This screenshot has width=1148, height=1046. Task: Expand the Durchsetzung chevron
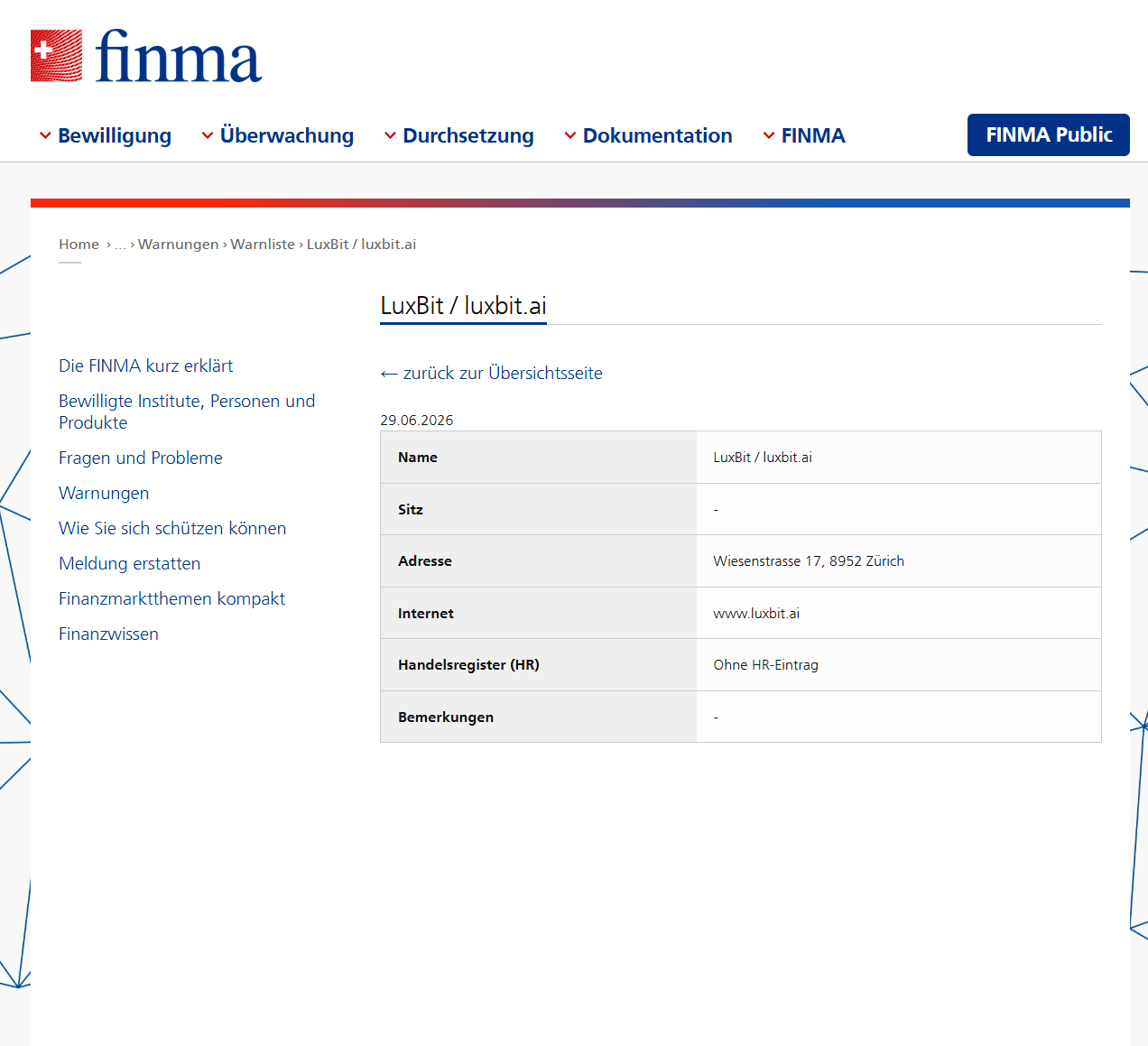[x=390, y=135]
